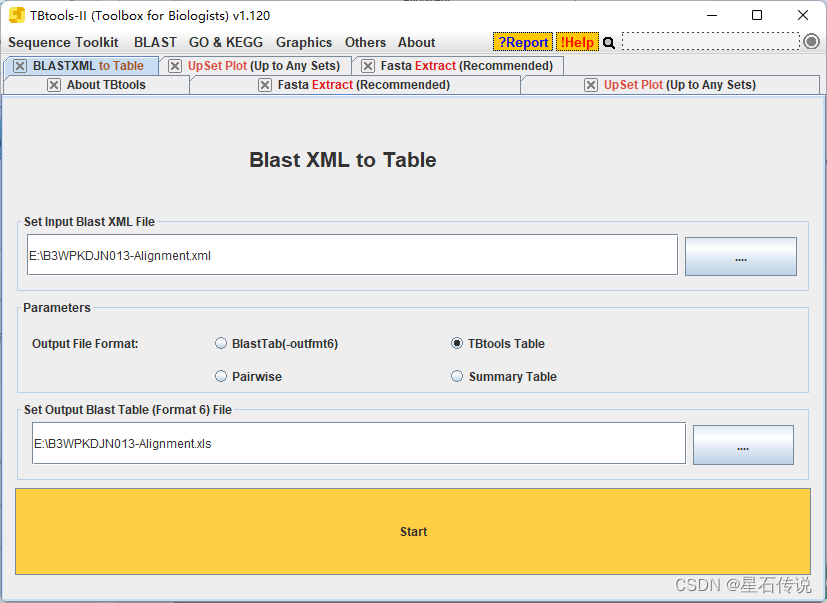This screenshot has height=603, width=827.
Task: Close the BLASTXML to Table tab
Action: 20,66
